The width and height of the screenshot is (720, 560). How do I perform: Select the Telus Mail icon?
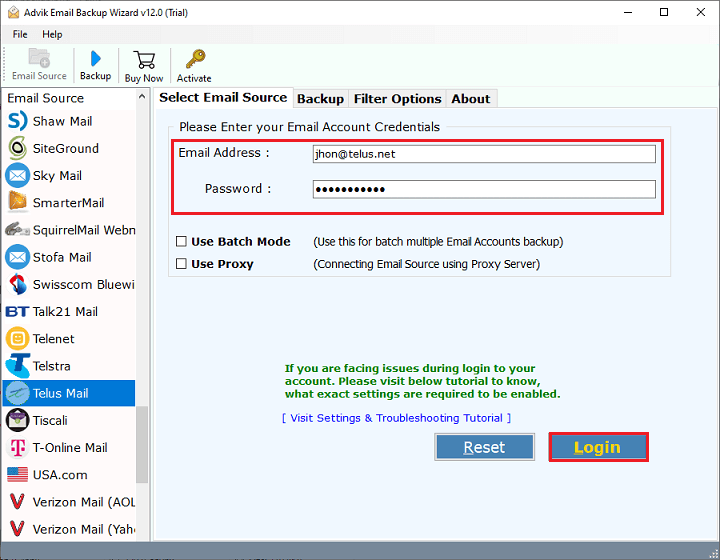[17, 393]
